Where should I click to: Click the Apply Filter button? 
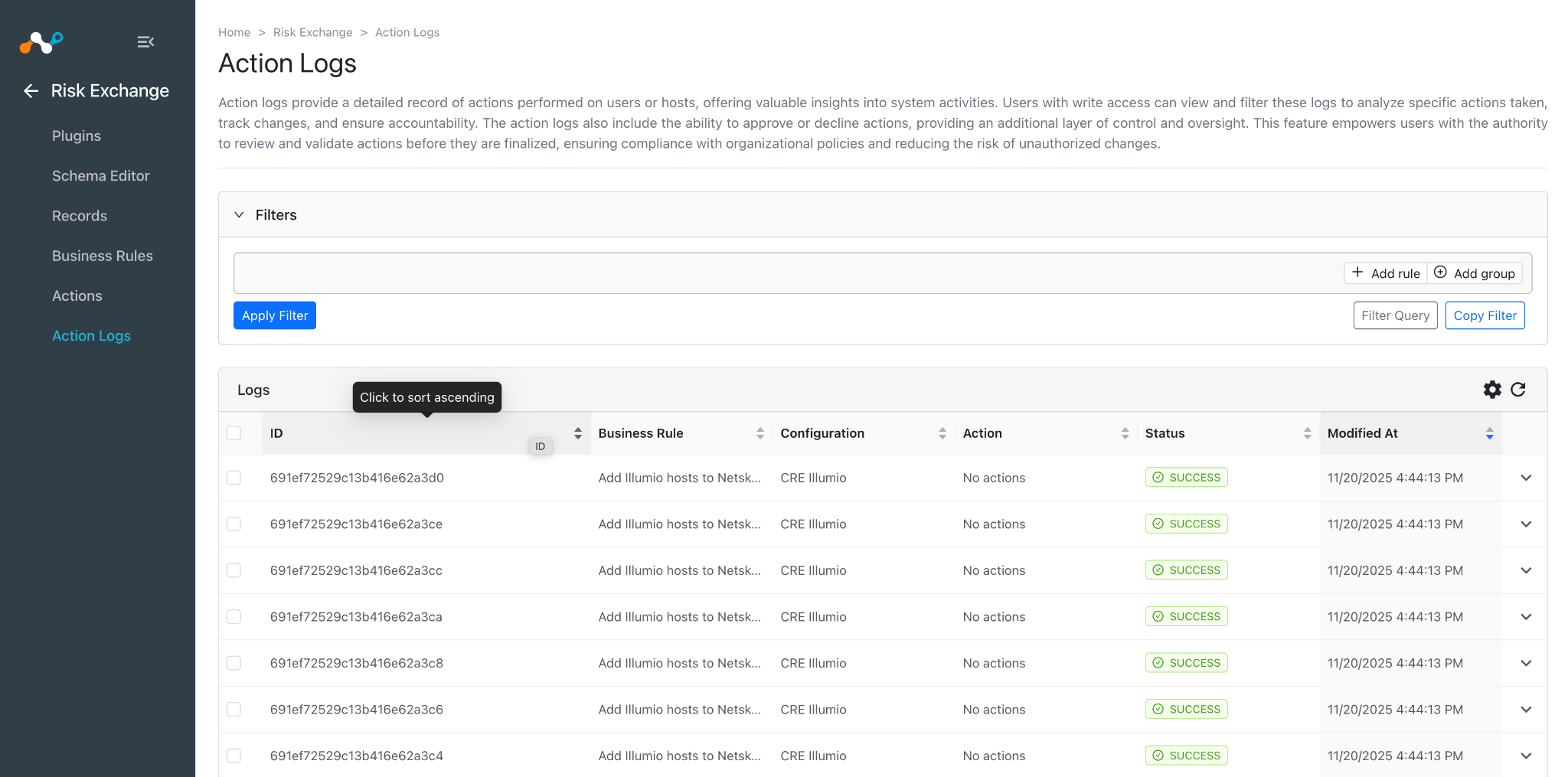point(275,315)
